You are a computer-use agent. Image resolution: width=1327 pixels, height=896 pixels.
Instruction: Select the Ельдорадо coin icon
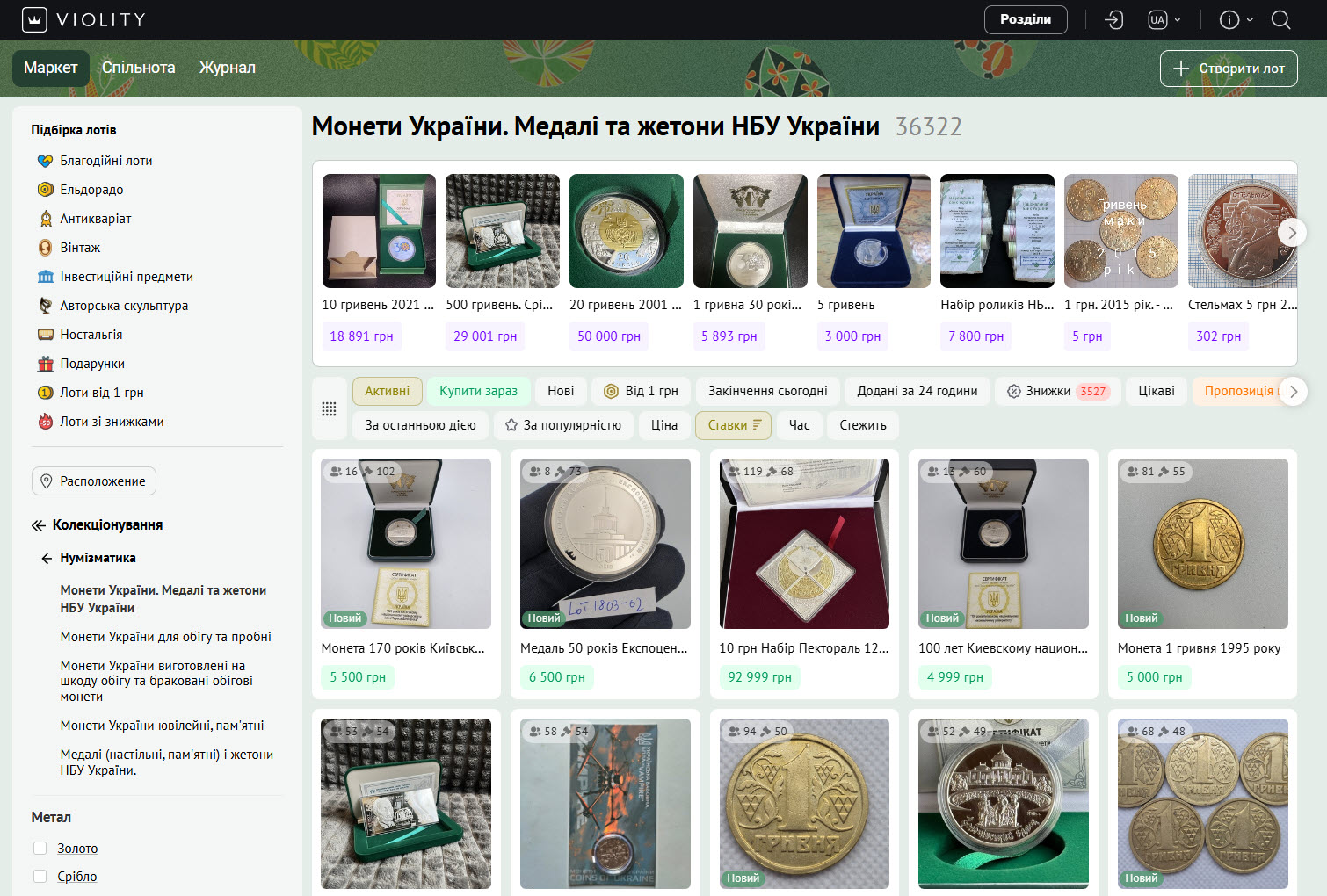coord(46,190)
